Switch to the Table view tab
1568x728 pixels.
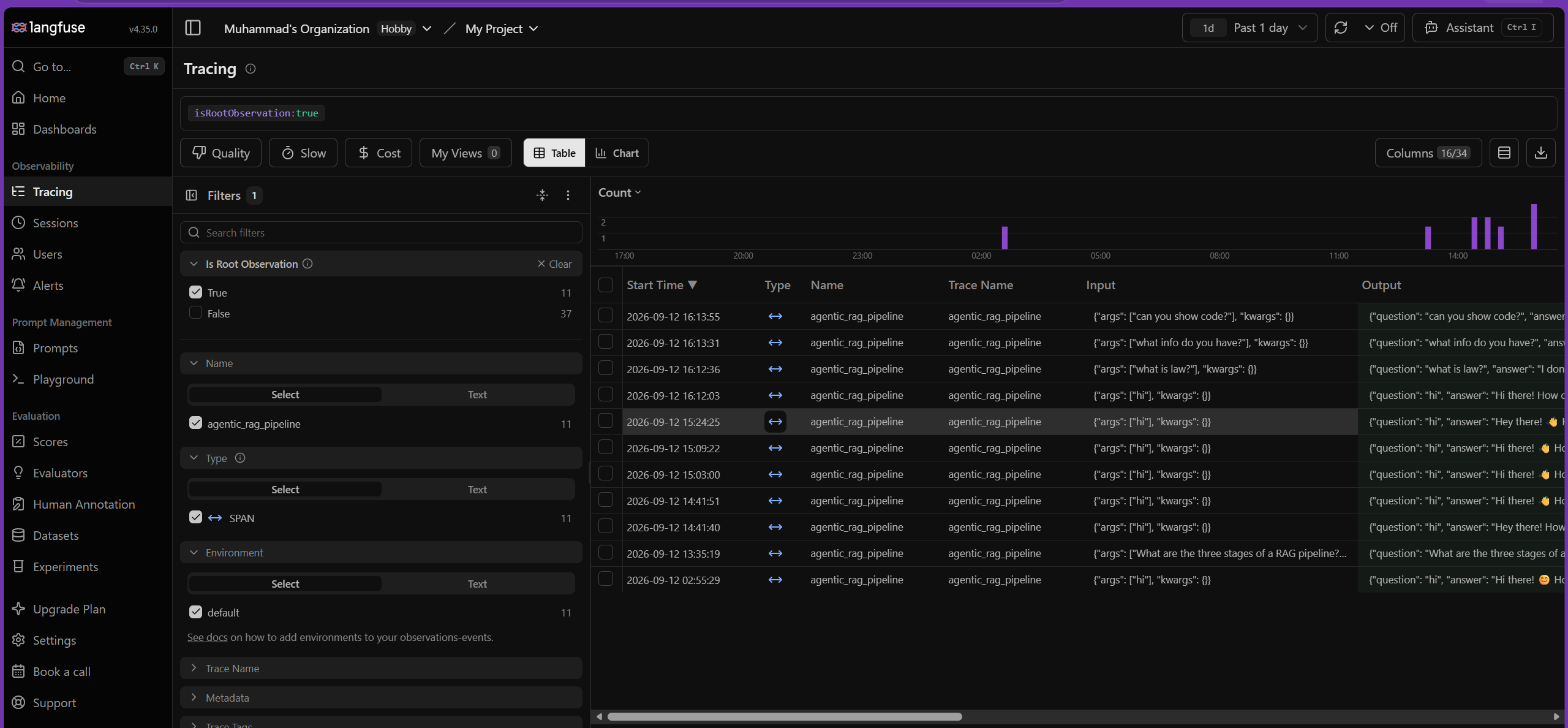click(x=554, y=153)
